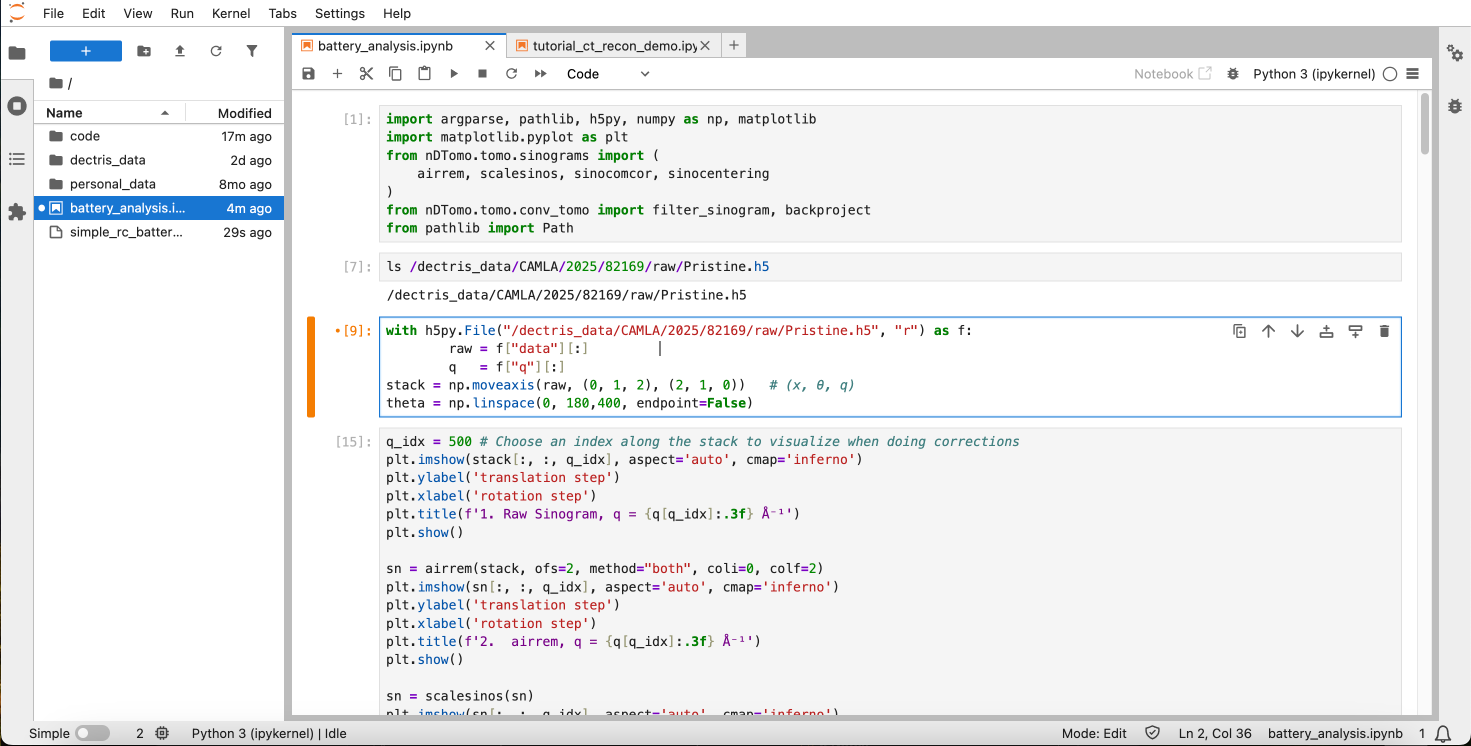Click the Notebook open-in button
Image resolution: width=1471 pixels, height=746 pixels.
pyautogui.click(x=1172, y=74)
